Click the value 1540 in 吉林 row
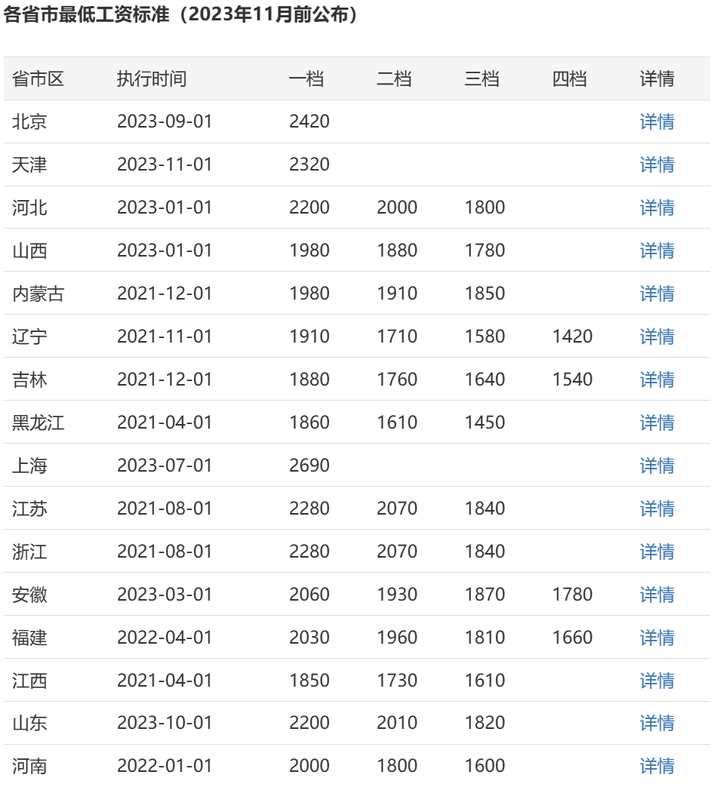This screenshot has width=720, height=787. [572, 379]
